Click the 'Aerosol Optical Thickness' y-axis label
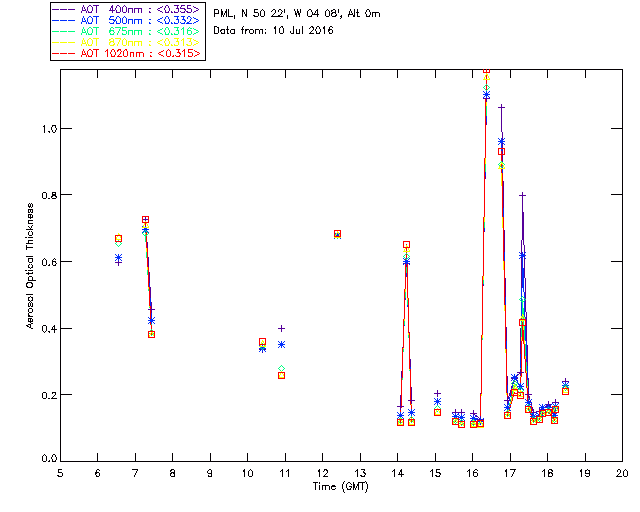The height and width of the screenshot is (512, 640). tap(30, 265)
